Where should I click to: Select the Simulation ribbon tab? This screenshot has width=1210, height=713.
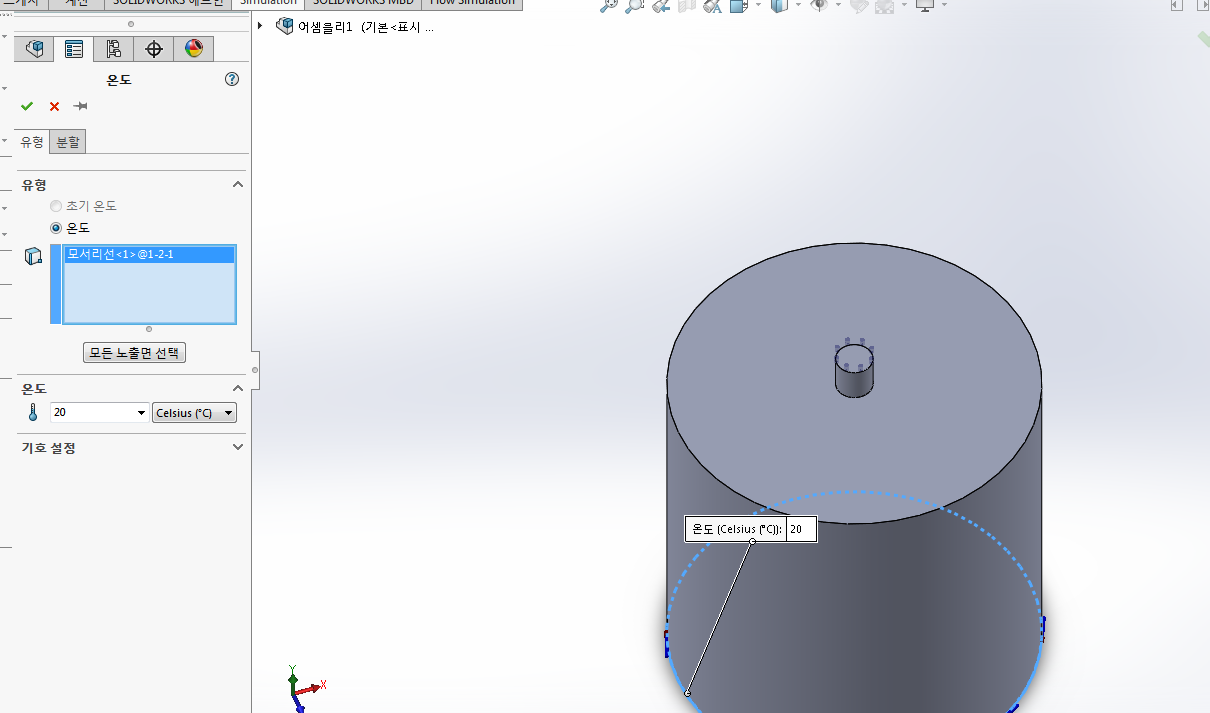(x=268, y=3)
